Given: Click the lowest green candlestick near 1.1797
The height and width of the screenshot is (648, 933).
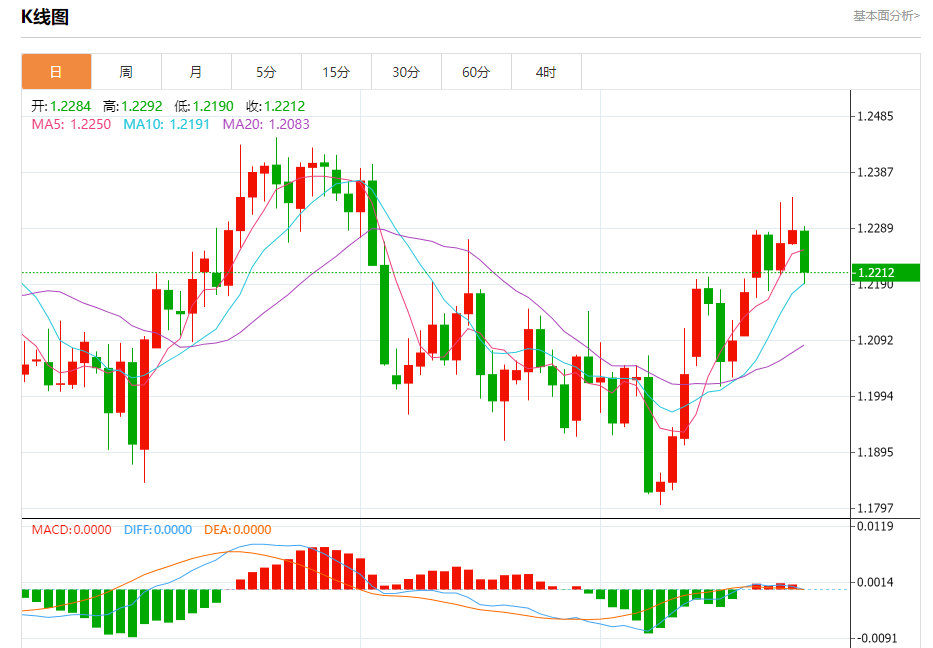Looking at the screenshot, I should (x=649, y=434).
